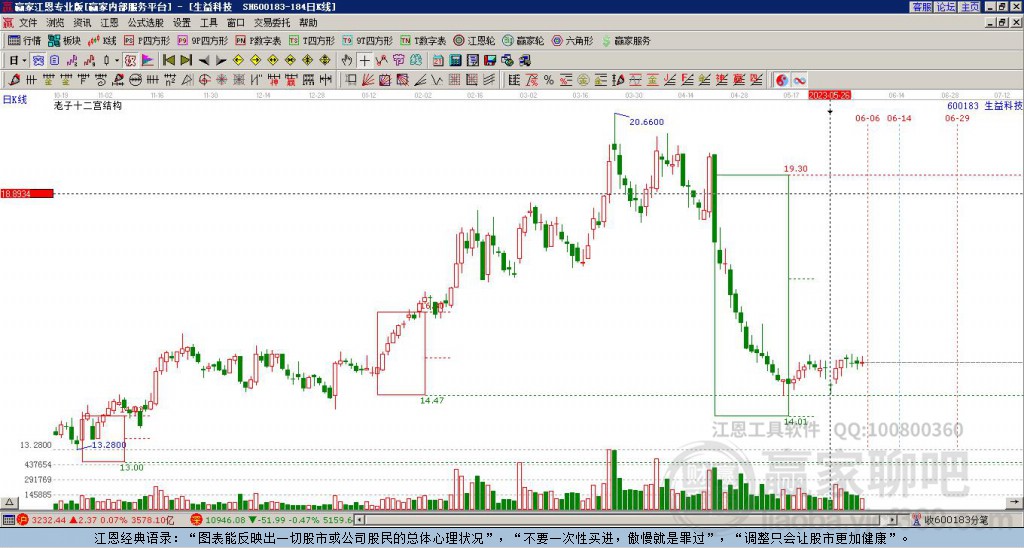This screenshot has width=1024, height=548.
Task: Click the Shenzhen index 10946.08 status item
Action: pyautogui.click(x=271, y=520)
